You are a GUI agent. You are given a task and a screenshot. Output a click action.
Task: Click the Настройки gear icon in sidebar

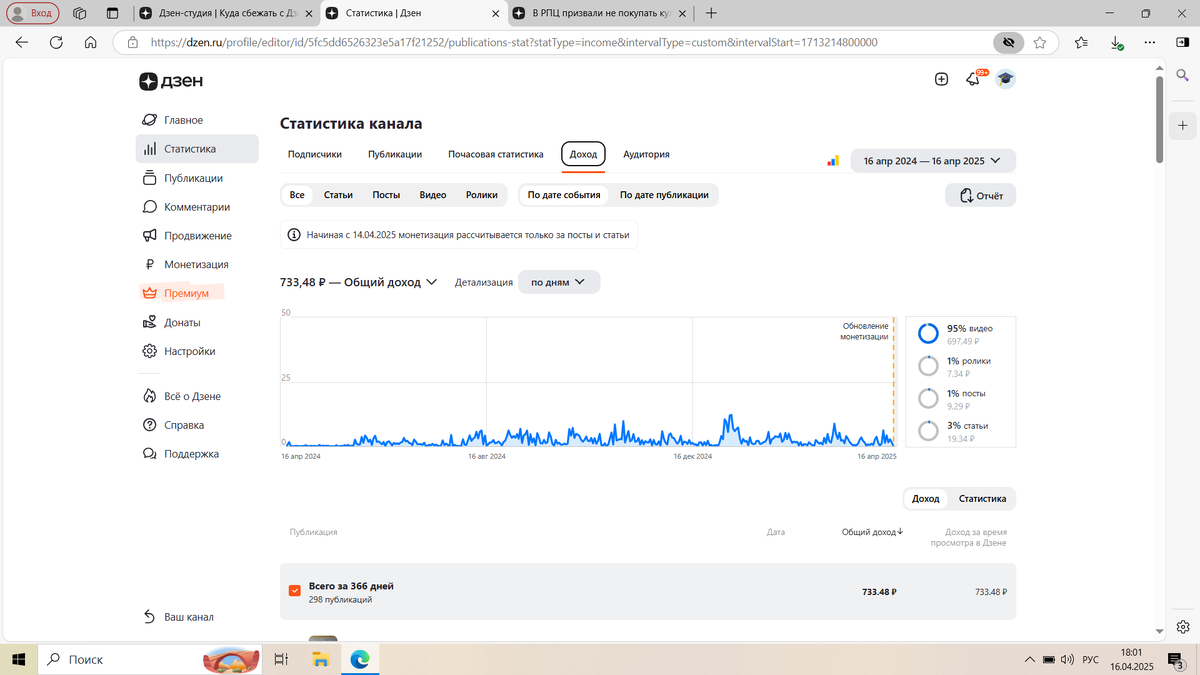coord(149,352)
